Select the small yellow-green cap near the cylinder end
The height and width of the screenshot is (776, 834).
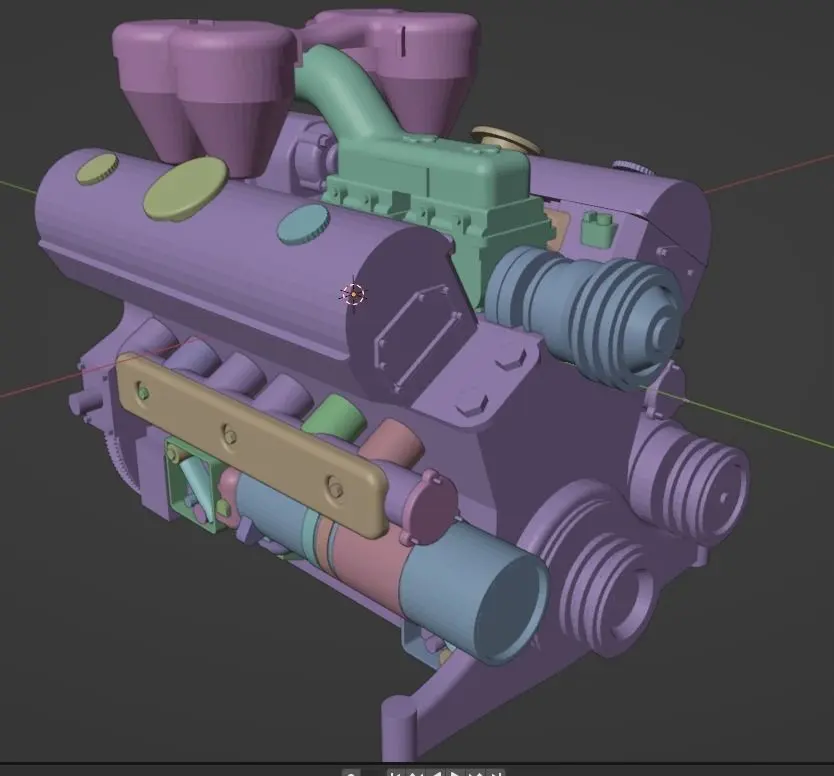point(98,169)
